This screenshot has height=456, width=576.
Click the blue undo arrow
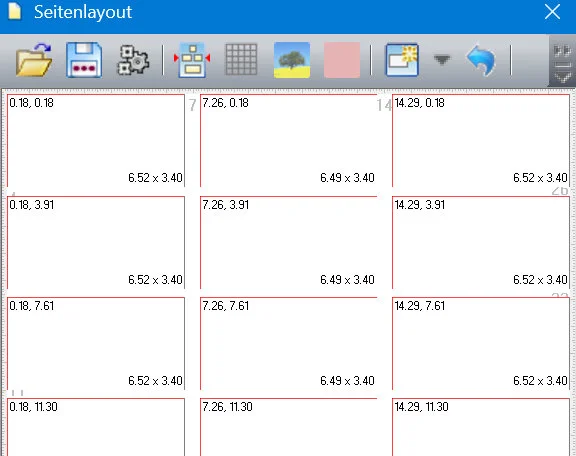pyautogui.click(x=481, y=60)
